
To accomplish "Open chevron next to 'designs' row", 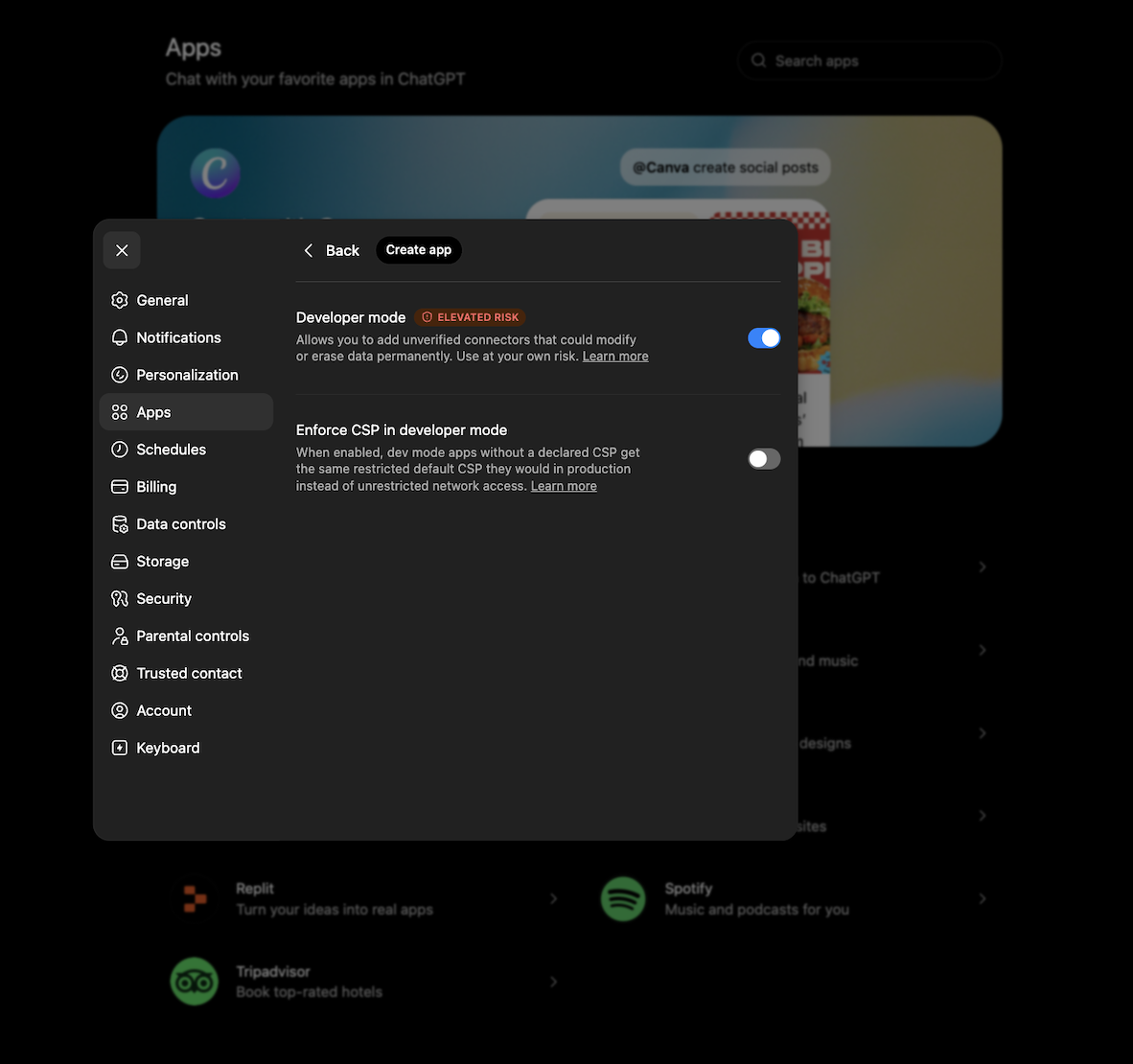I will click(x=982, y=733).
